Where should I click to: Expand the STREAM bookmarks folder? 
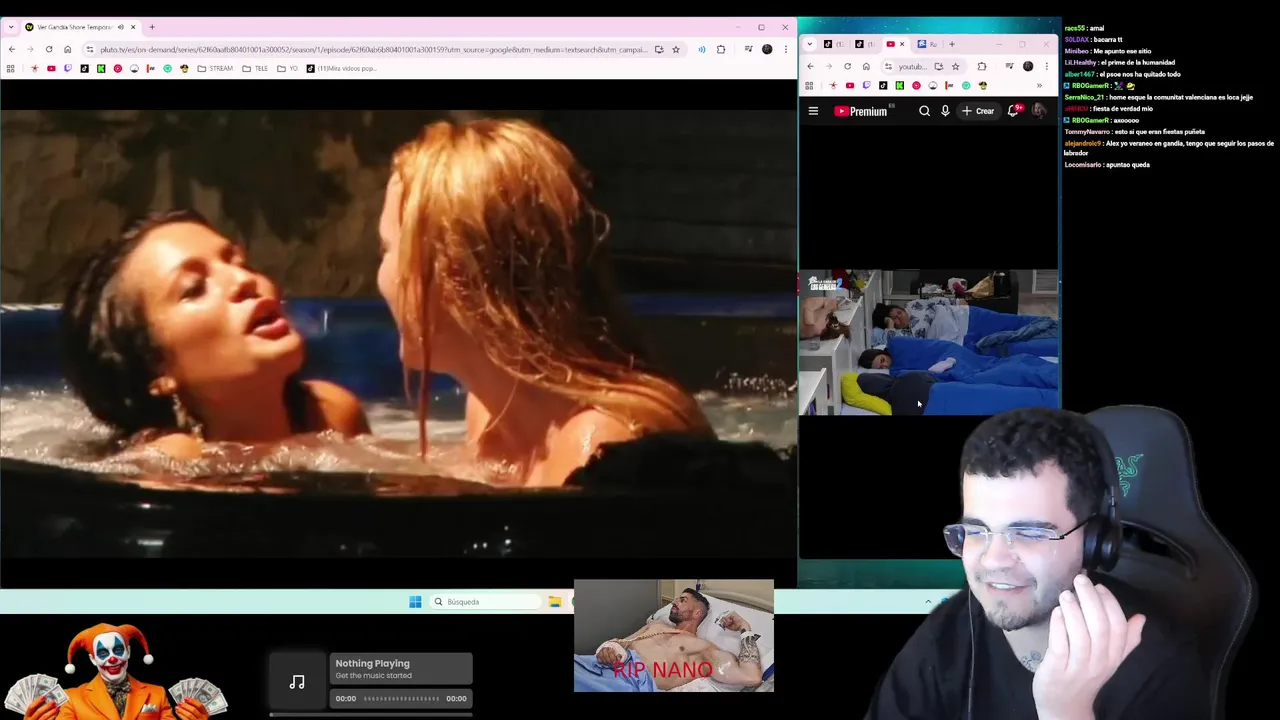click(x=215, y=69)
